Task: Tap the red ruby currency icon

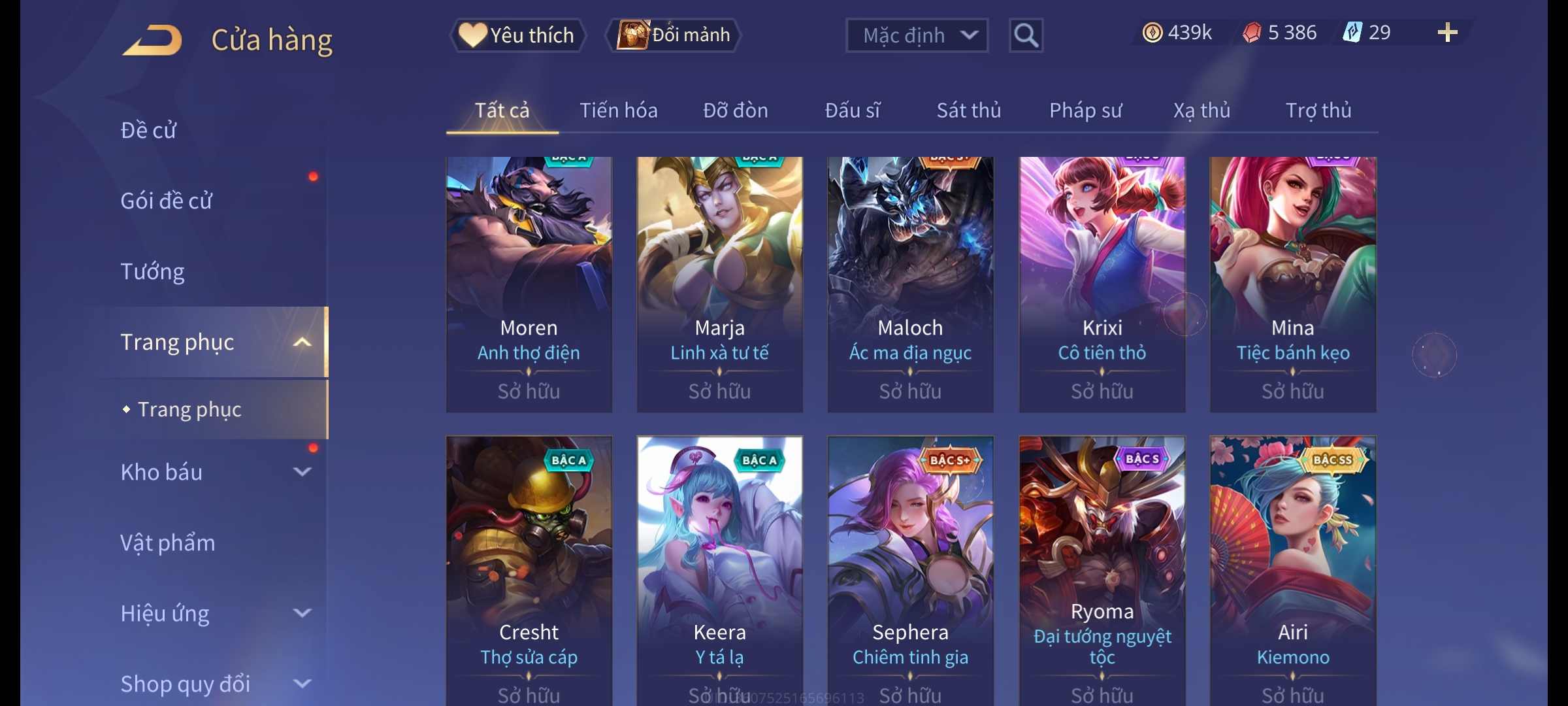Action: (x=1252, y=33)
